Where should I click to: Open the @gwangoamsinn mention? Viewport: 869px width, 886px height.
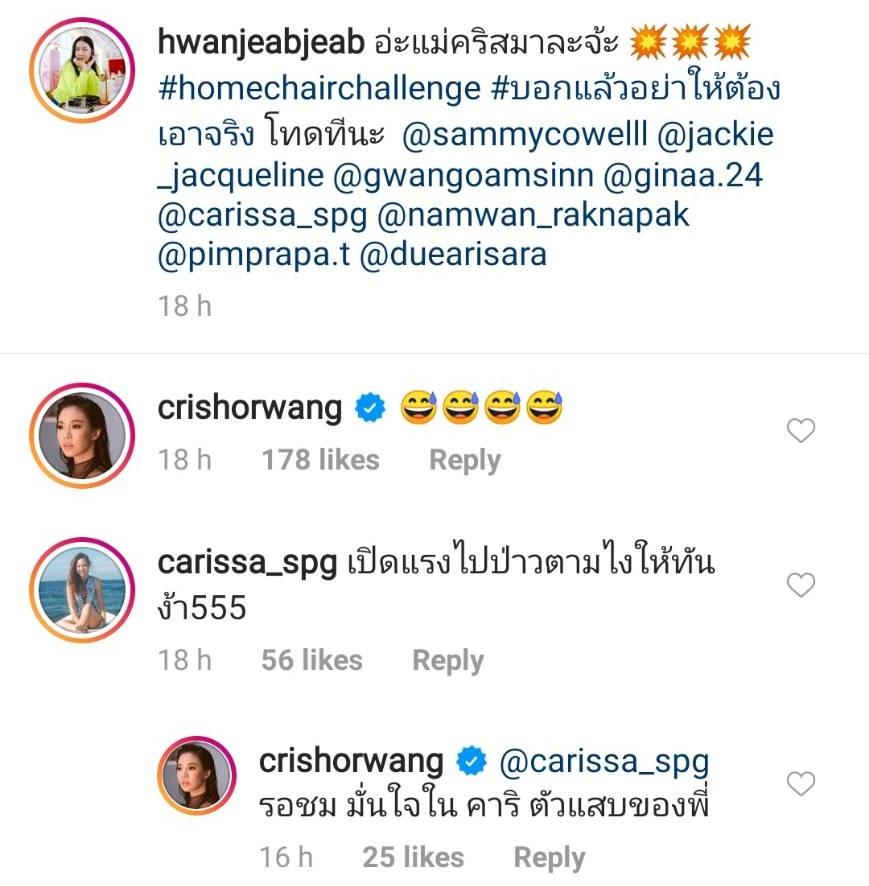click(463, 175)
